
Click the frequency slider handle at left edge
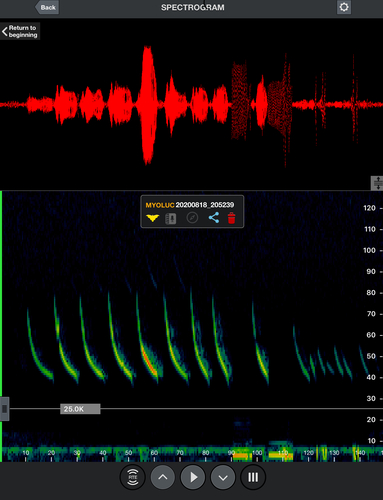tap(4, 409)
